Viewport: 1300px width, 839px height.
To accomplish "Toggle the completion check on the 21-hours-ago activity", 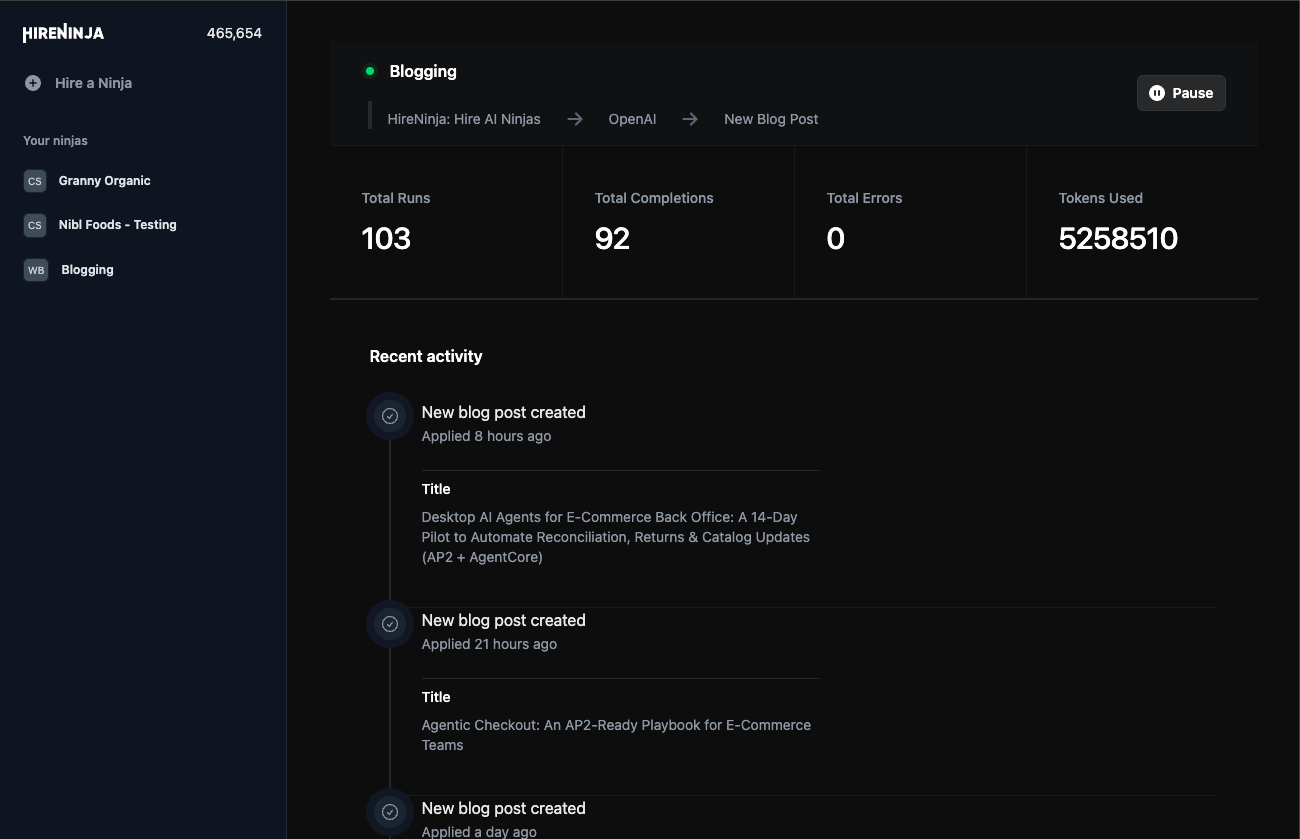I will coord(389,623).
